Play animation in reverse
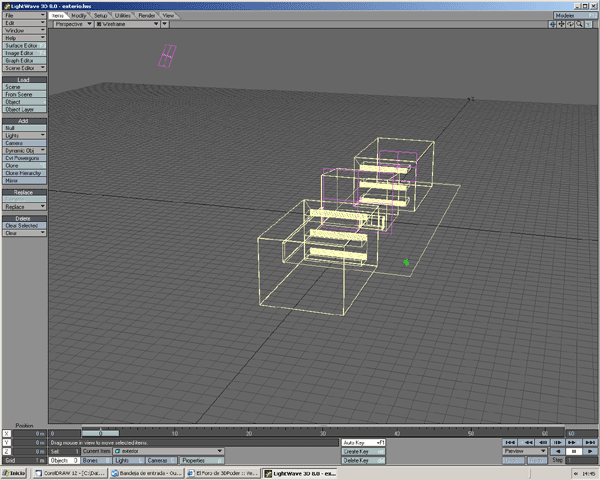Screen dimensions: 600x480 (558, 451)
